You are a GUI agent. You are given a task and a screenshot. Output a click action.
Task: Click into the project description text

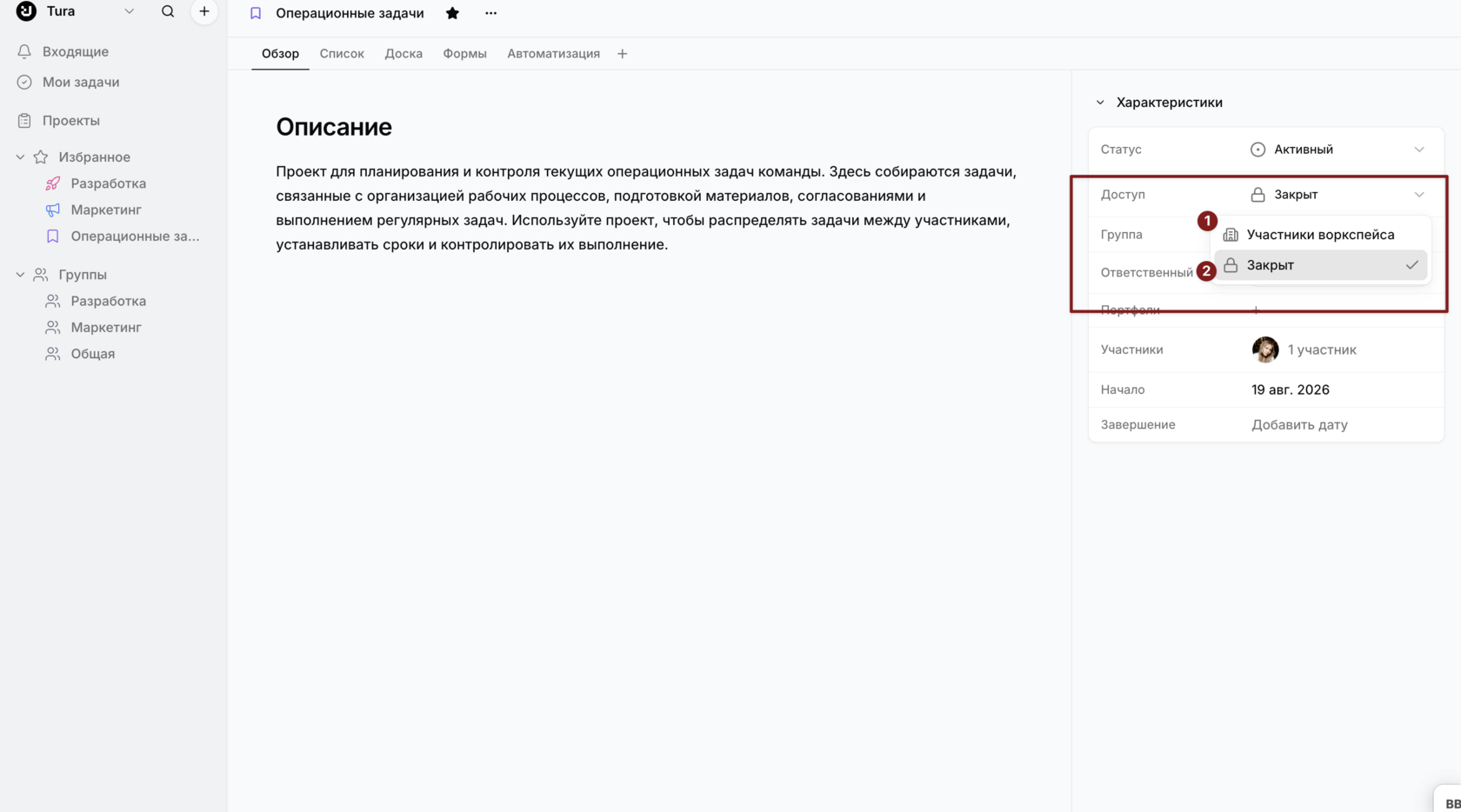pos(646,208)
